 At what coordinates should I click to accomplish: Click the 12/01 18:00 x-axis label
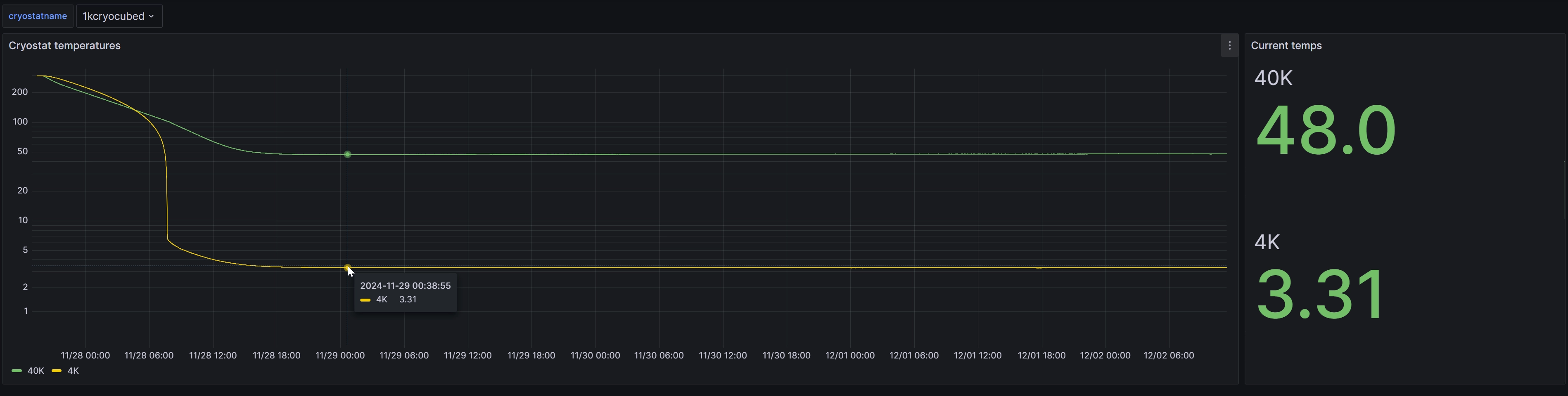click(1041, 355)
